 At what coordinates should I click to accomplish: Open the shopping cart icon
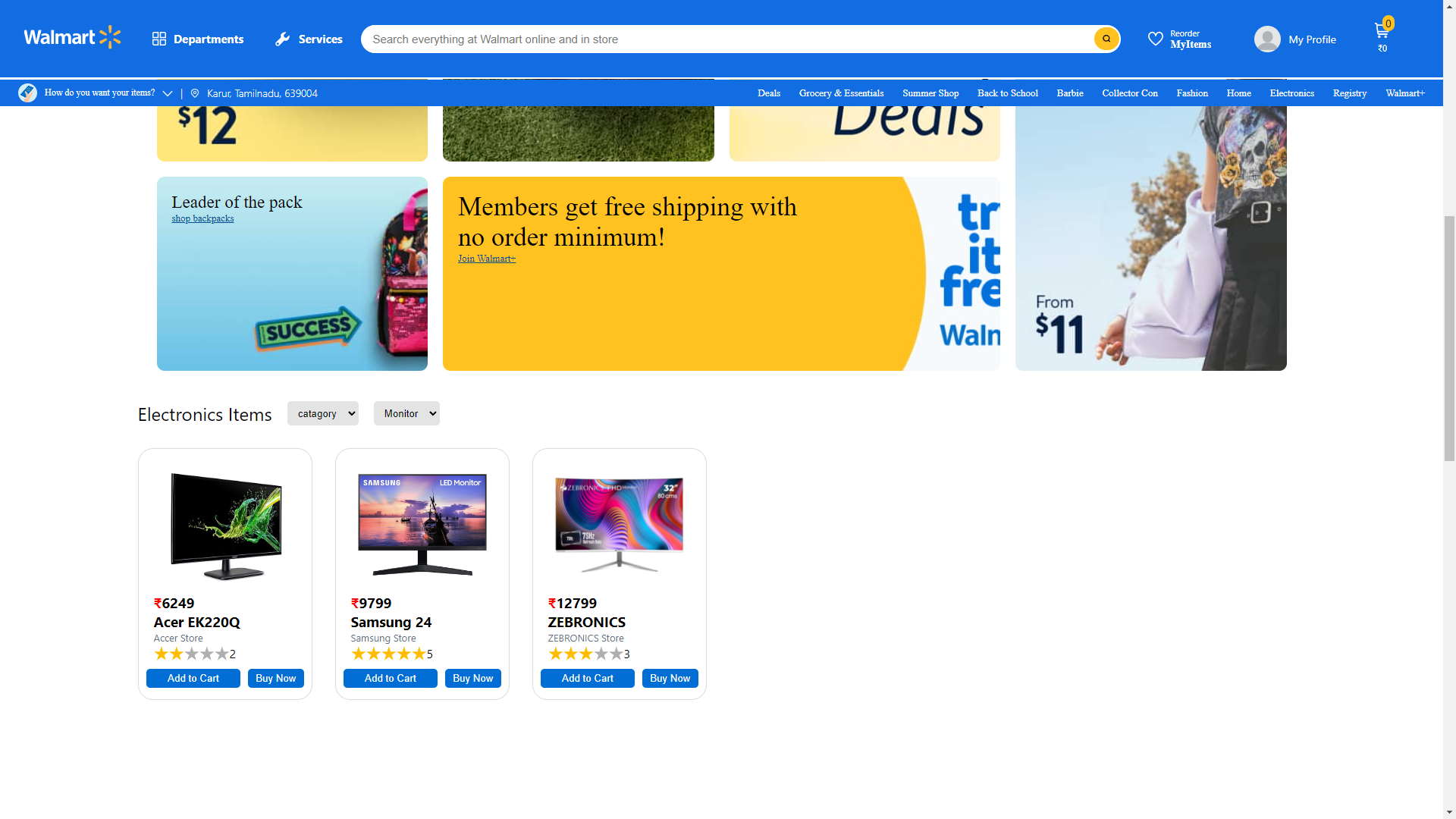coord(1381,31)
